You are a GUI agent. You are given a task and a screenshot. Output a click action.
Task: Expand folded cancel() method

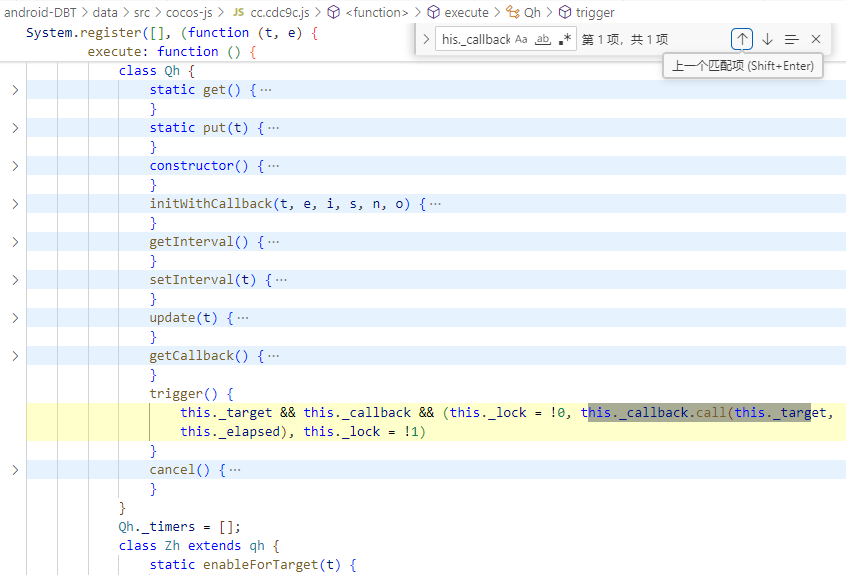pos(15,470)
